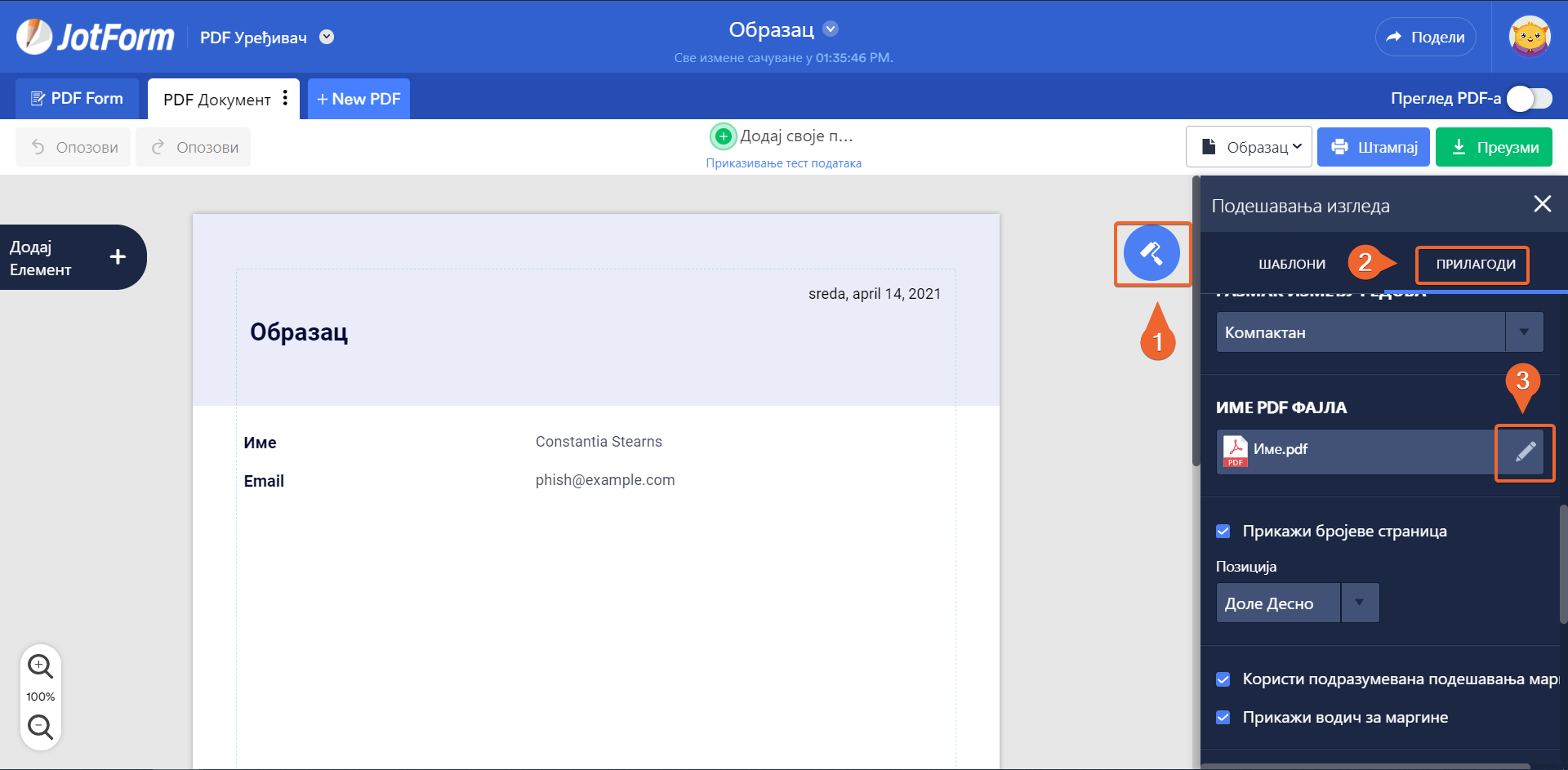Close the Подешавања изгледа panel

1542,204
